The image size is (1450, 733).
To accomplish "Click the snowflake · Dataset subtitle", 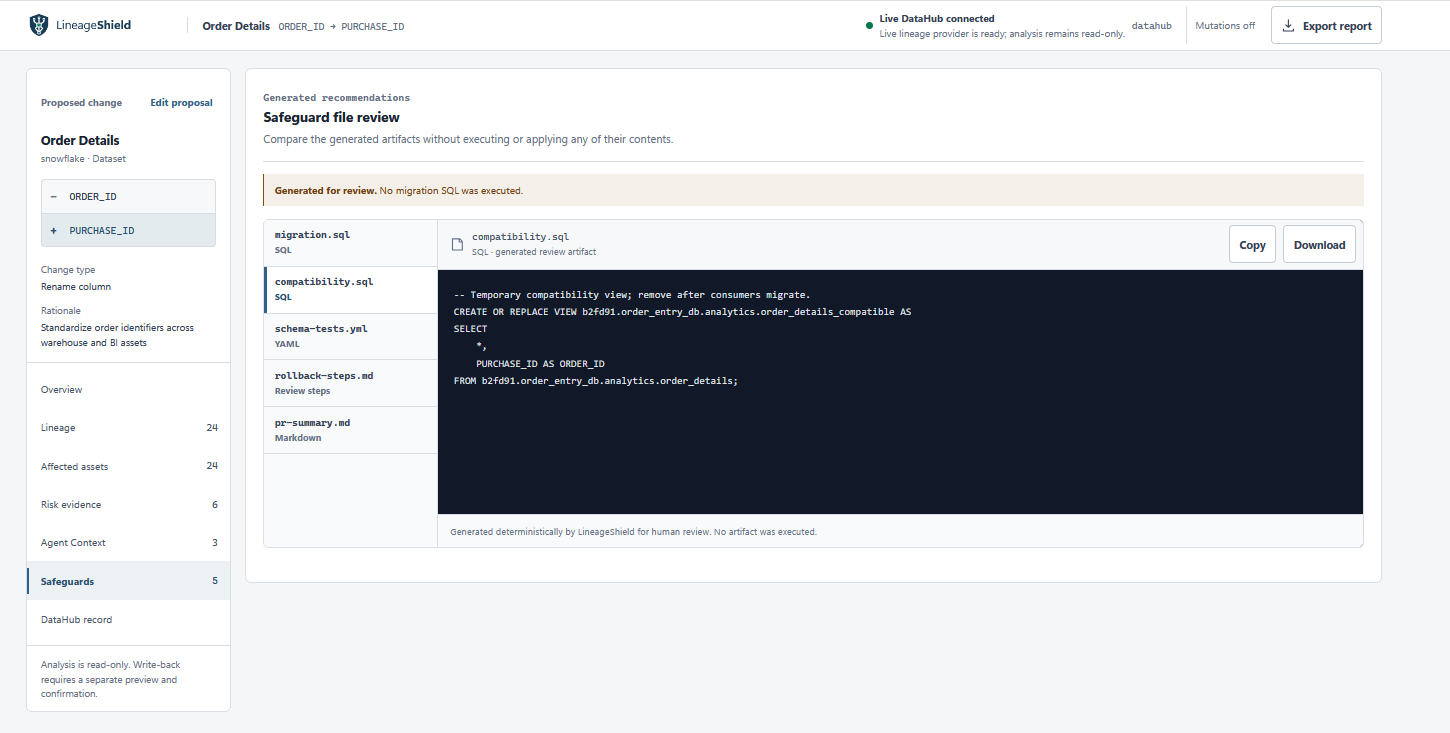I will pyautogui.click(x=83, y=159).
